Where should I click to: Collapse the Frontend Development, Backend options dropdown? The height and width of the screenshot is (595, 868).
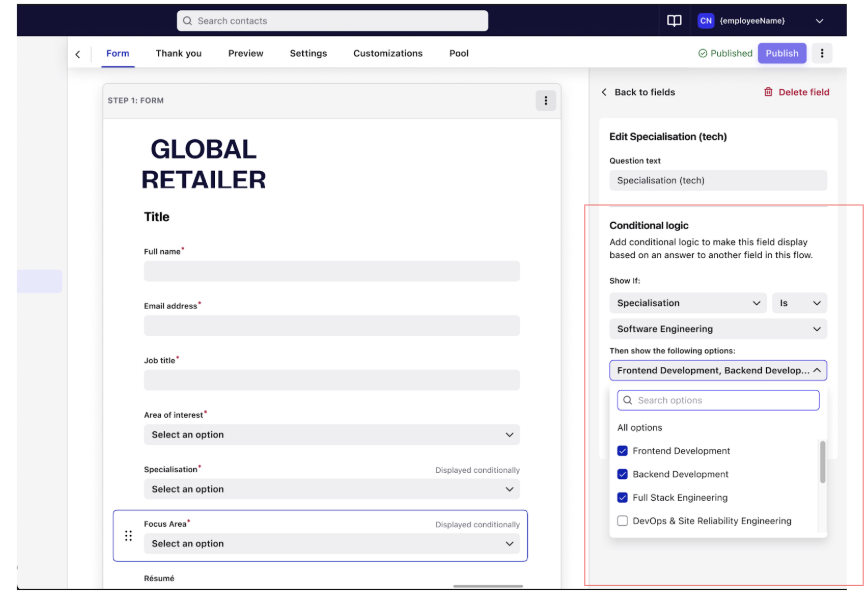718,370
